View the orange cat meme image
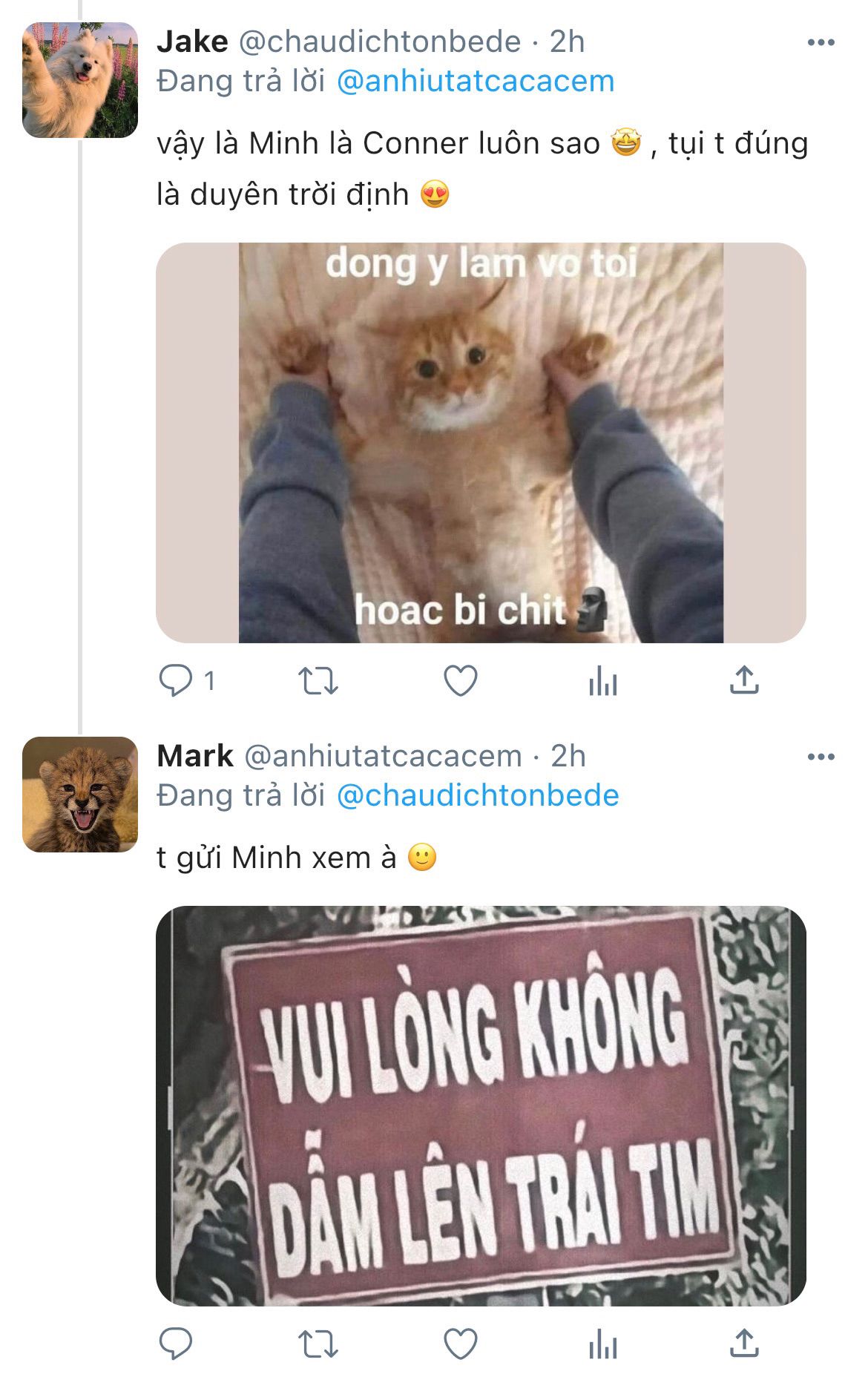The height and width of the screenshot is (1374, 868). (x=481, y=442)
